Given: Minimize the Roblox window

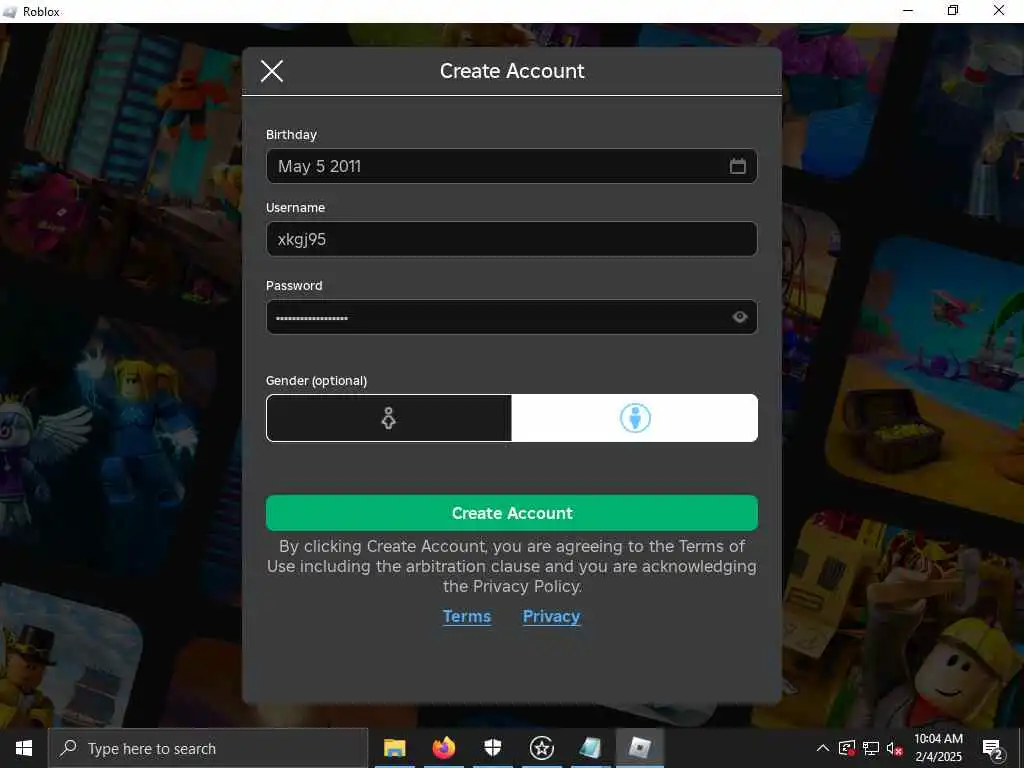Looking at the screenshot, I should tap(908, 10).
